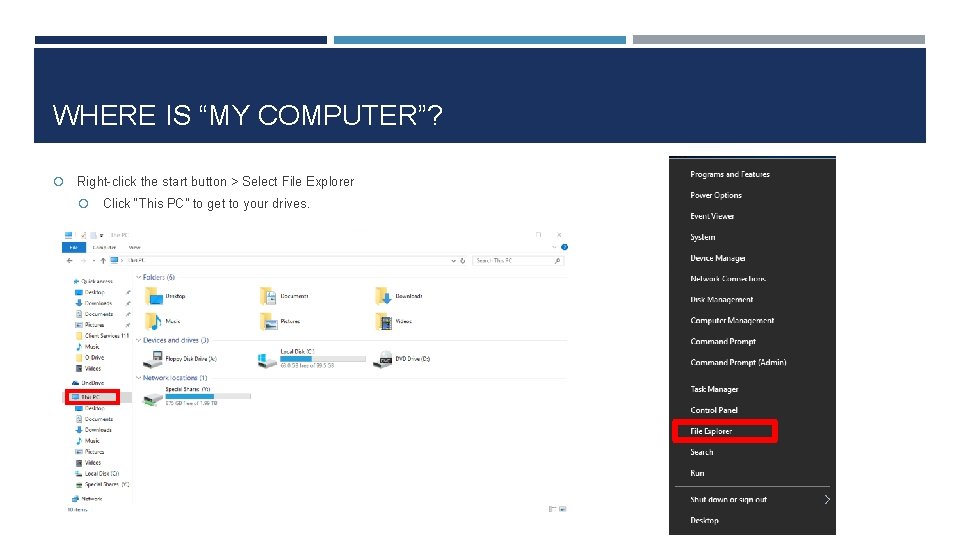Collapse the Folders (6) group
The height and width of the screenshot is (540, 960).
(x=138, y=277)
